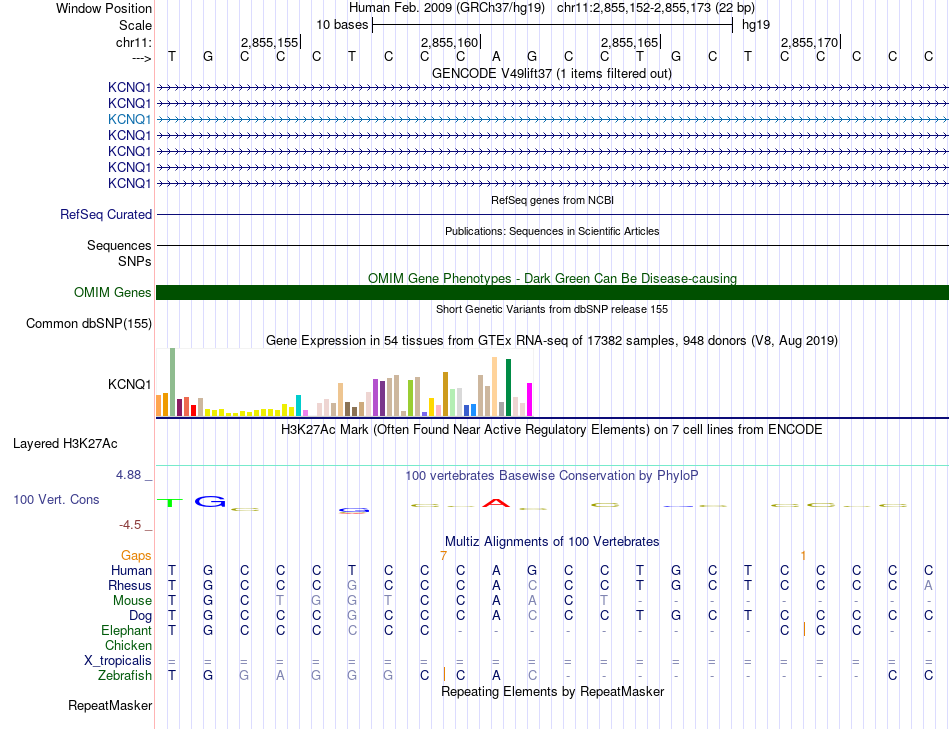Click the orange insertion mark in Elephant row
The image size is (950, 729).
804,629
